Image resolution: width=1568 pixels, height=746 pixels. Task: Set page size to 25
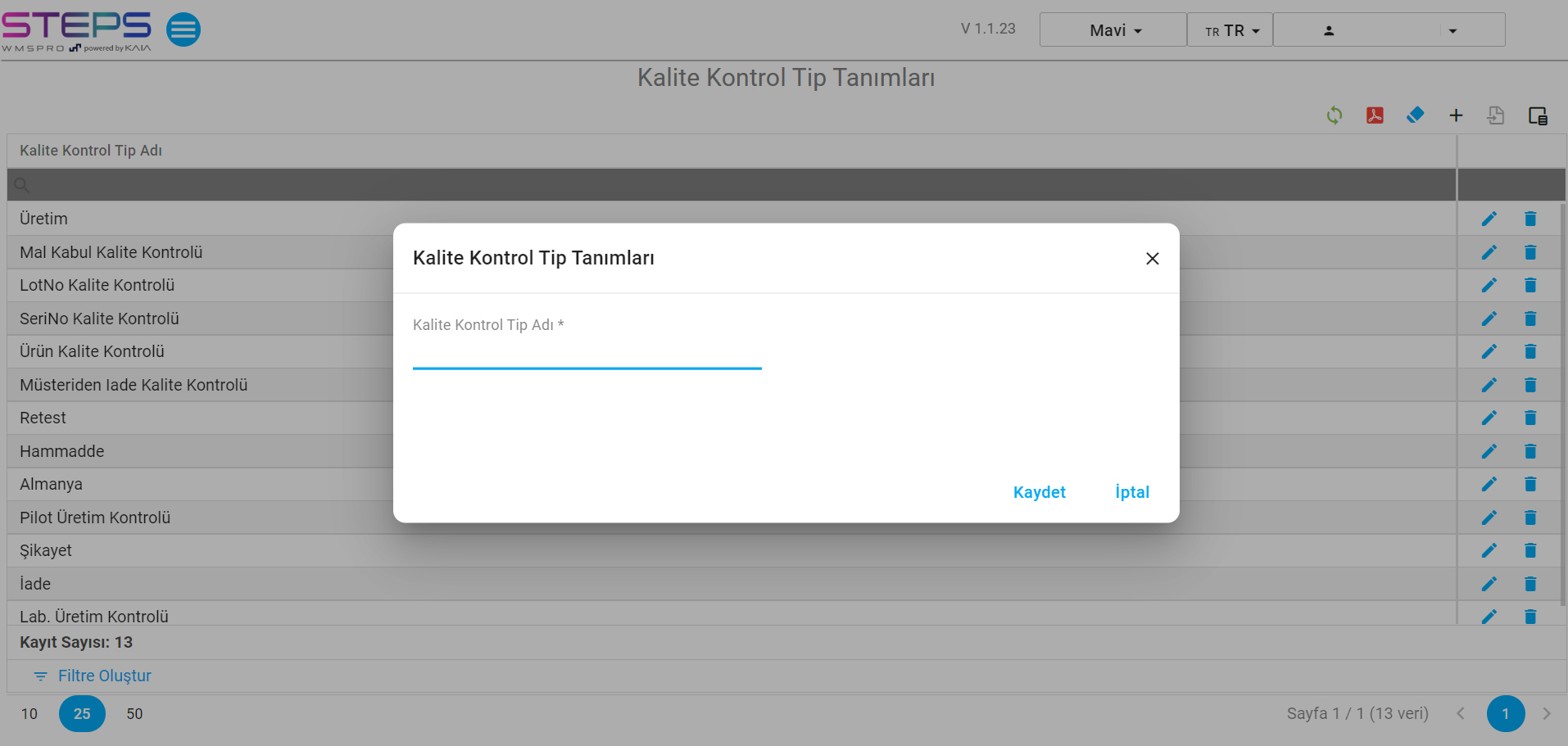coord(82,714)
